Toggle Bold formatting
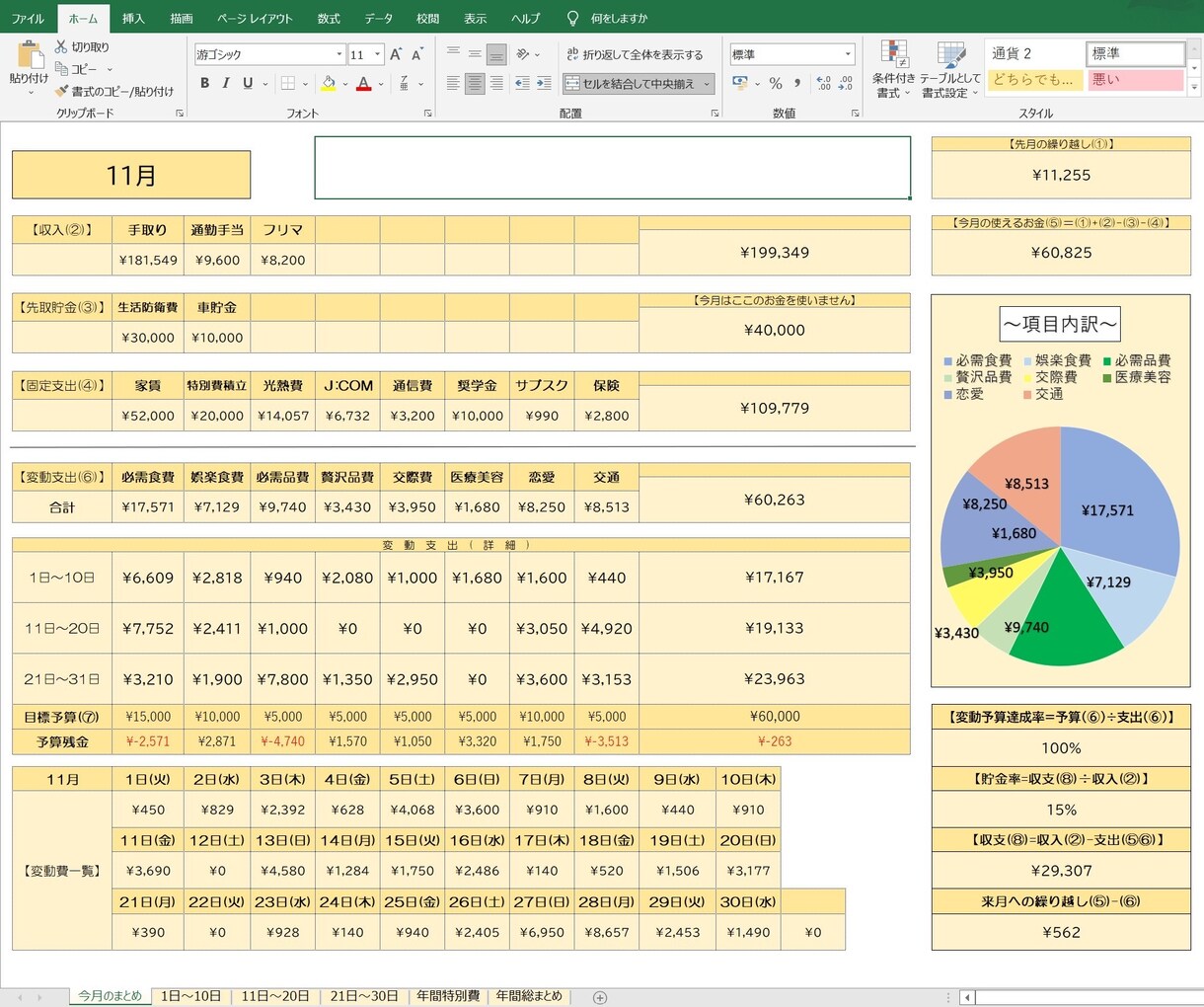 pyautogui.click(x=204, y=84)
